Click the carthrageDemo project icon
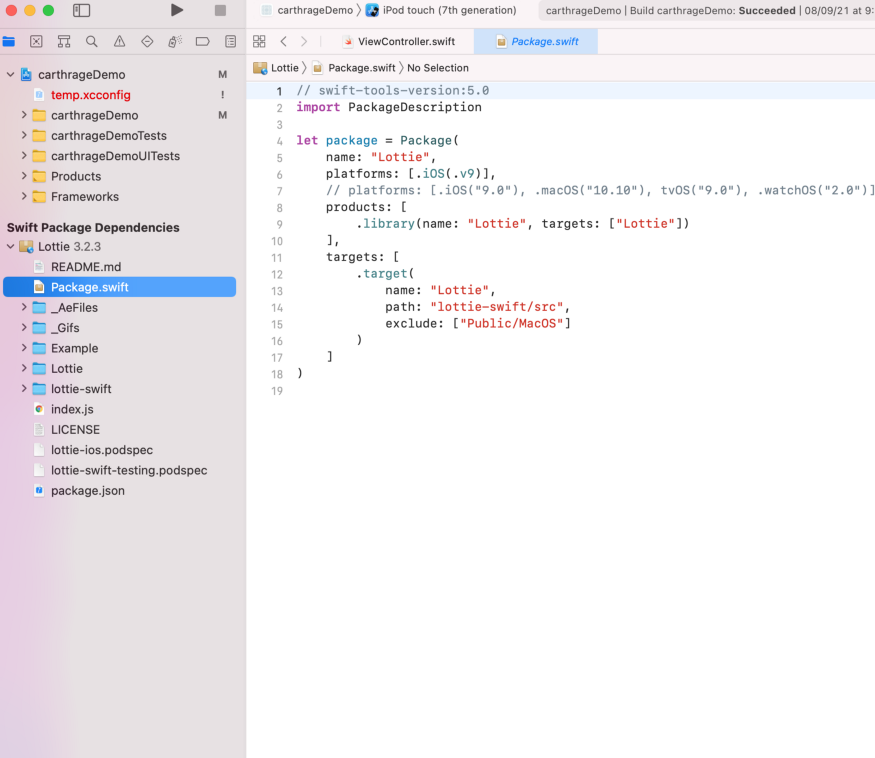 [26, 74]
